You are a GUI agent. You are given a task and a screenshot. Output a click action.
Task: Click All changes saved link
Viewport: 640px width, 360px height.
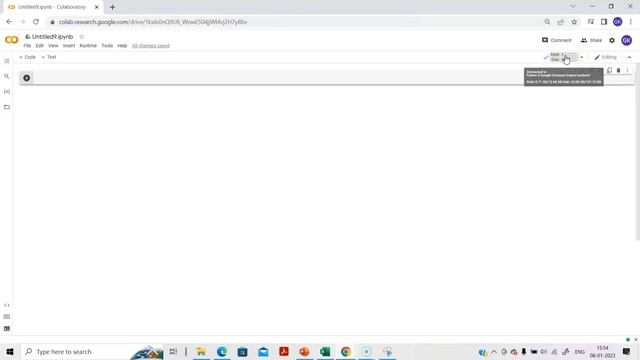pyautogui.click(x=151, y=46)
